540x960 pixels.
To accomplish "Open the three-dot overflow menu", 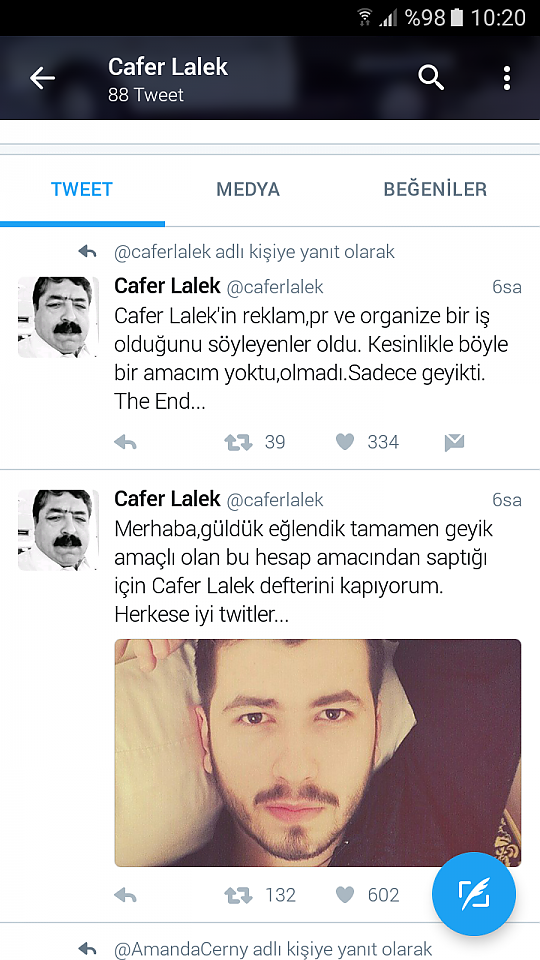I will [506, 78].
